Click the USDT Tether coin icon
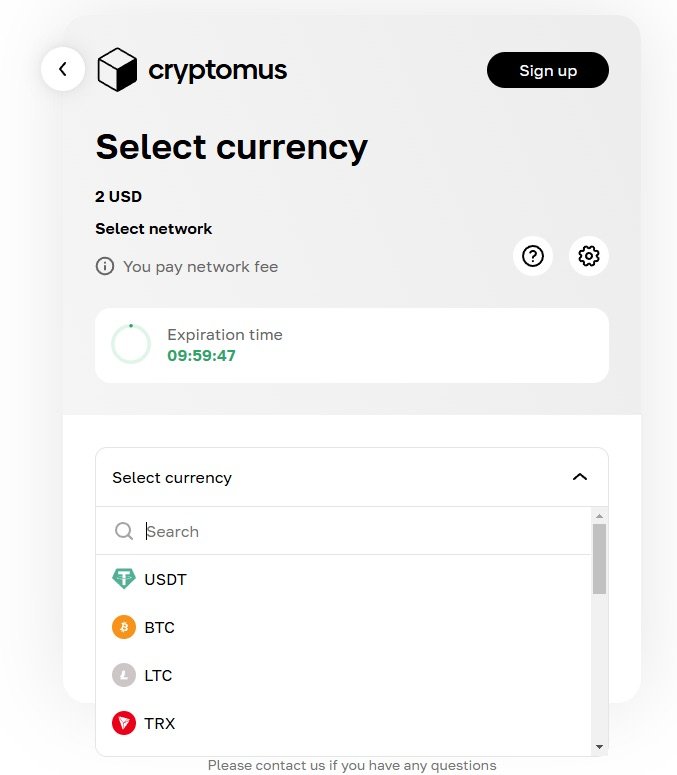This screenshot has height=775, width=677. [x=124, y=579]
